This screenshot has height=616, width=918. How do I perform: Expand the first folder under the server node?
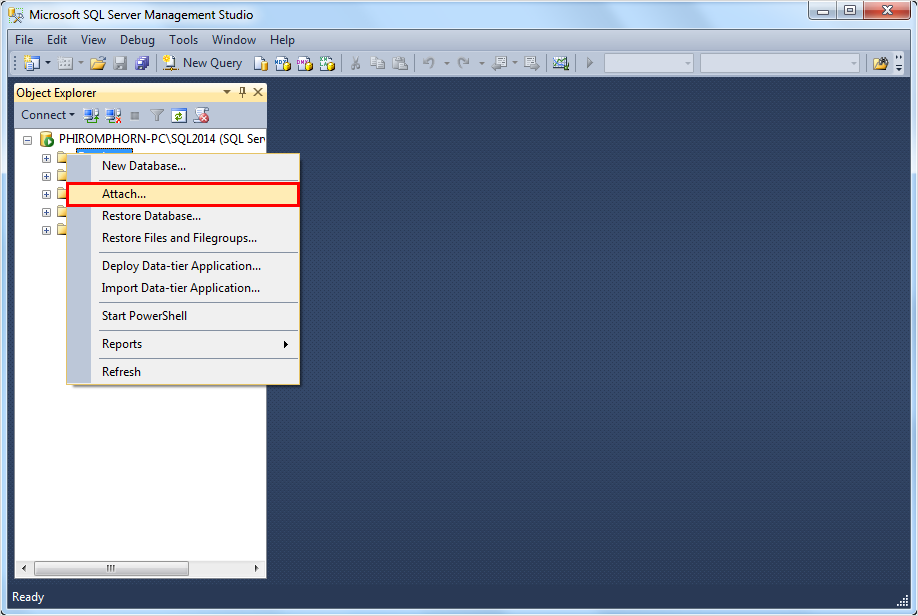pos(46,158)
